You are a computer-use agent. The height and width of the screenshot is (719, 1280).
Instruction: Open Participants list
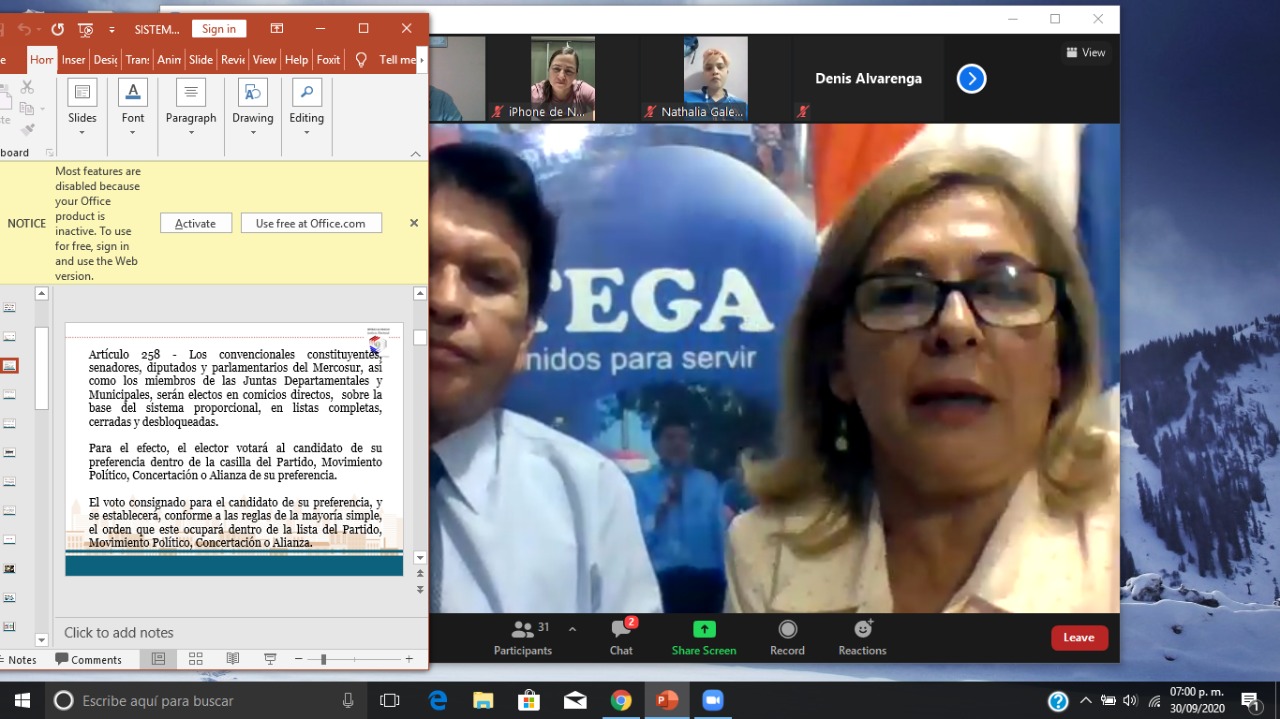523,637
